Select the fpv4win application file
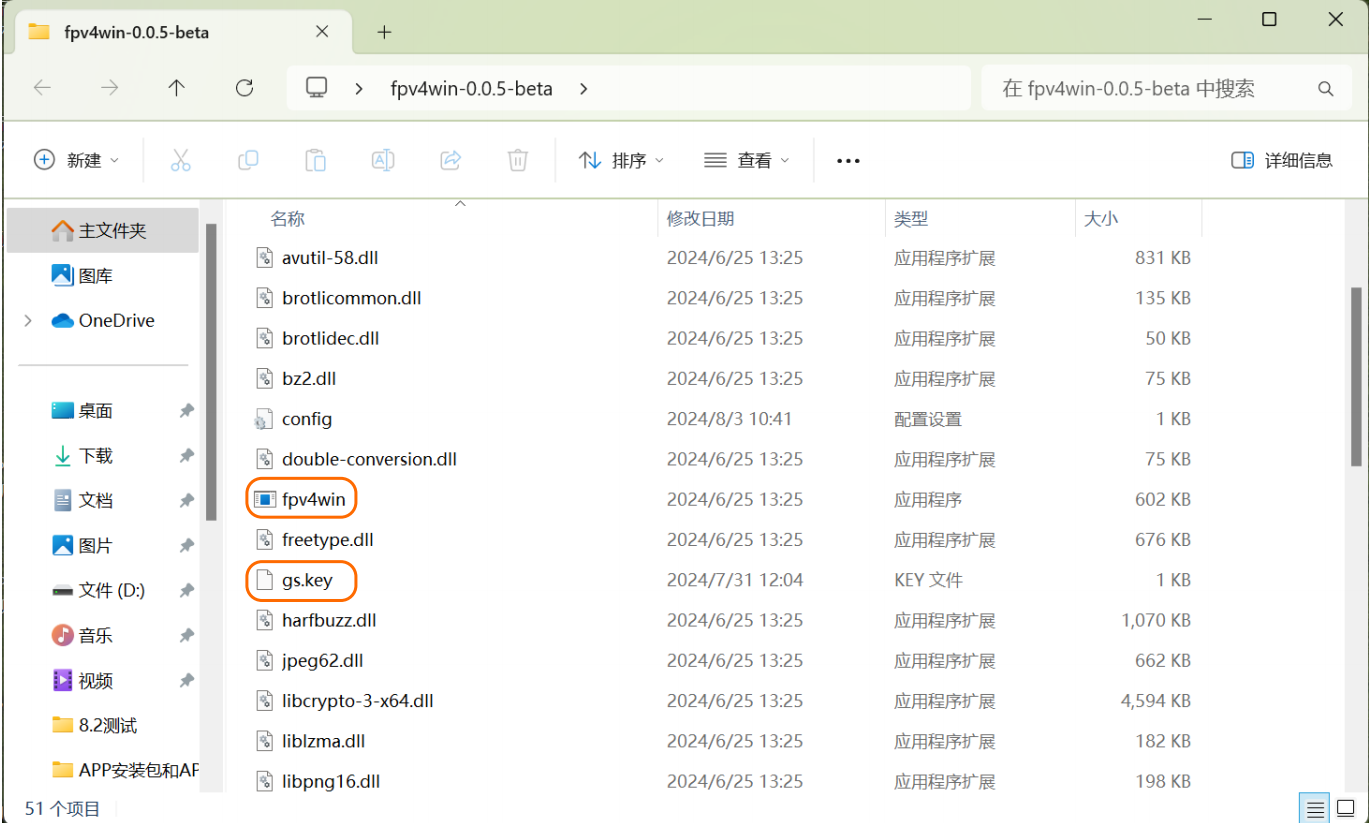Image resolution: width=1369 pixels, height=823 pixels. pos(313,499)
